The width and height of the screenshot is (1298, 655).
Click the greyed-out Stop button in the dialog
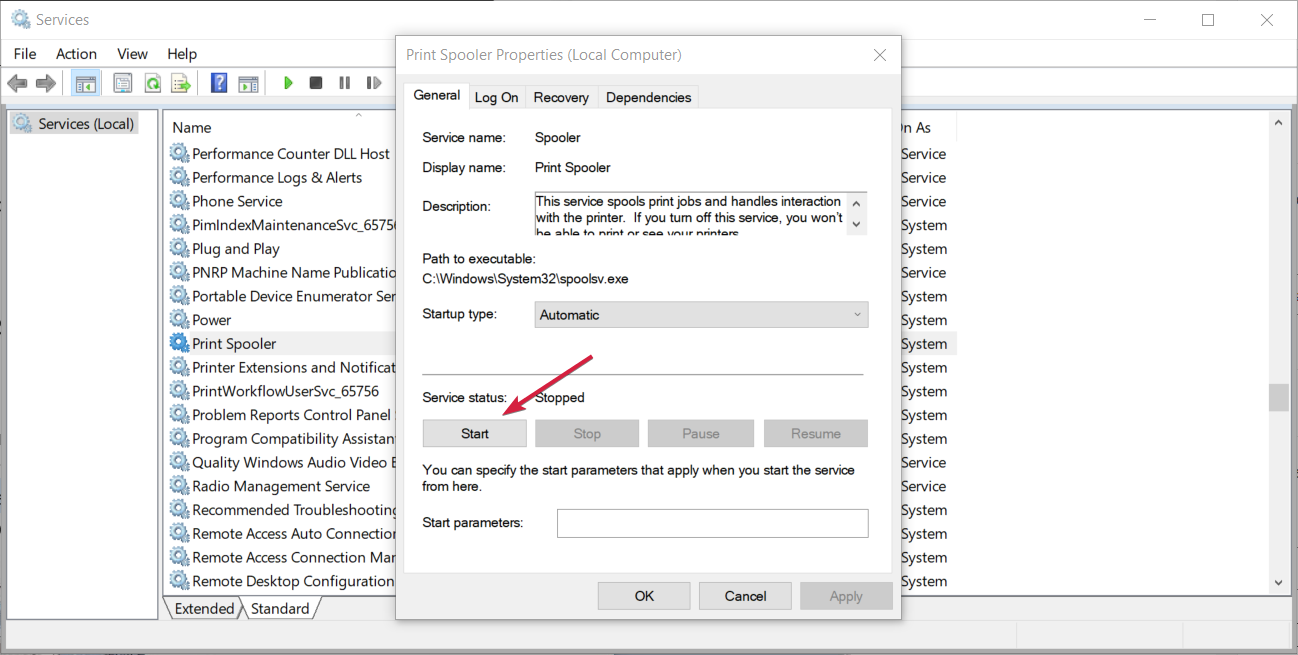tap(587, 433)
